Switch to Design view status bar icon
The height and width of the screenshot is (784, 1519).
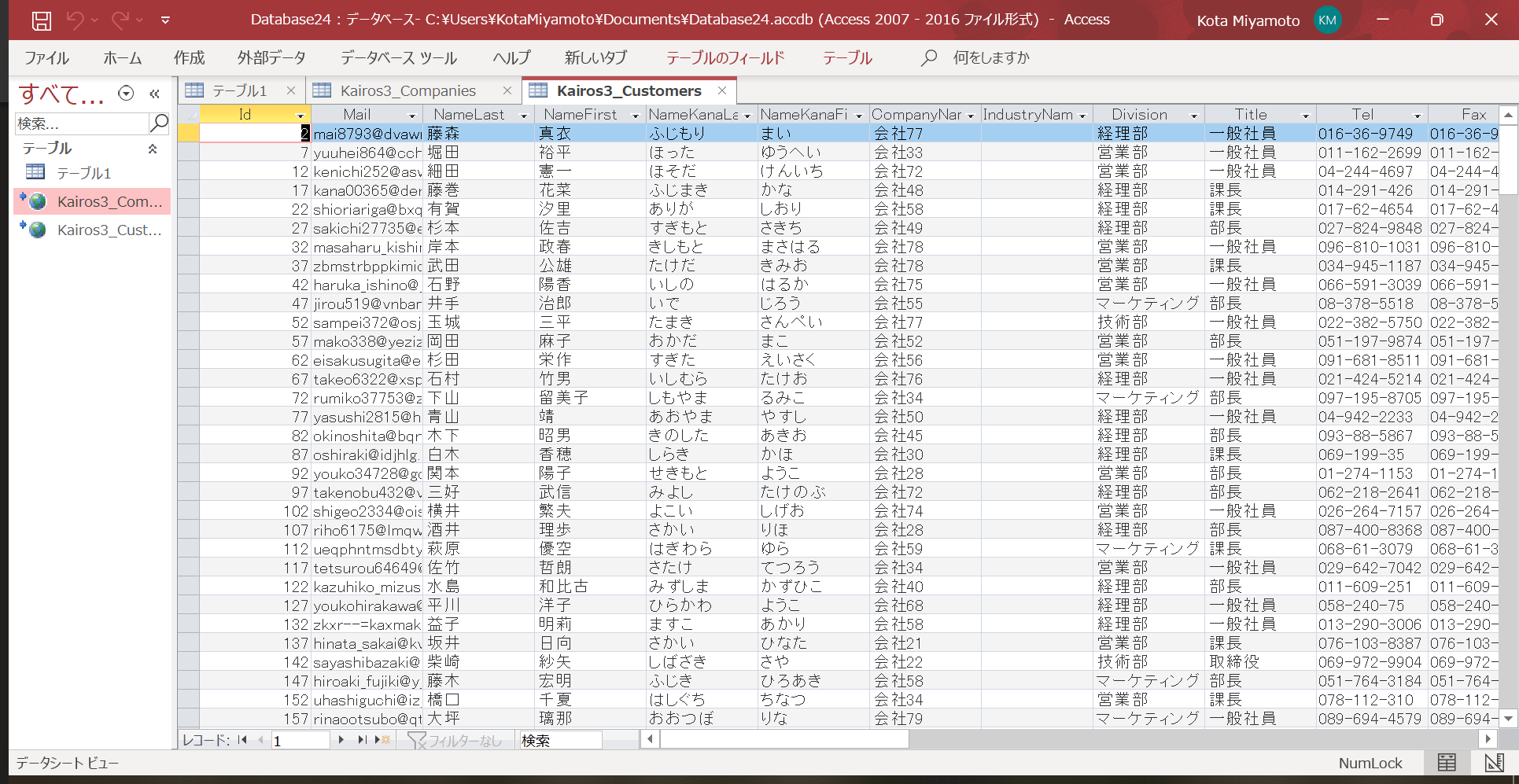(x=1494, y=762)
